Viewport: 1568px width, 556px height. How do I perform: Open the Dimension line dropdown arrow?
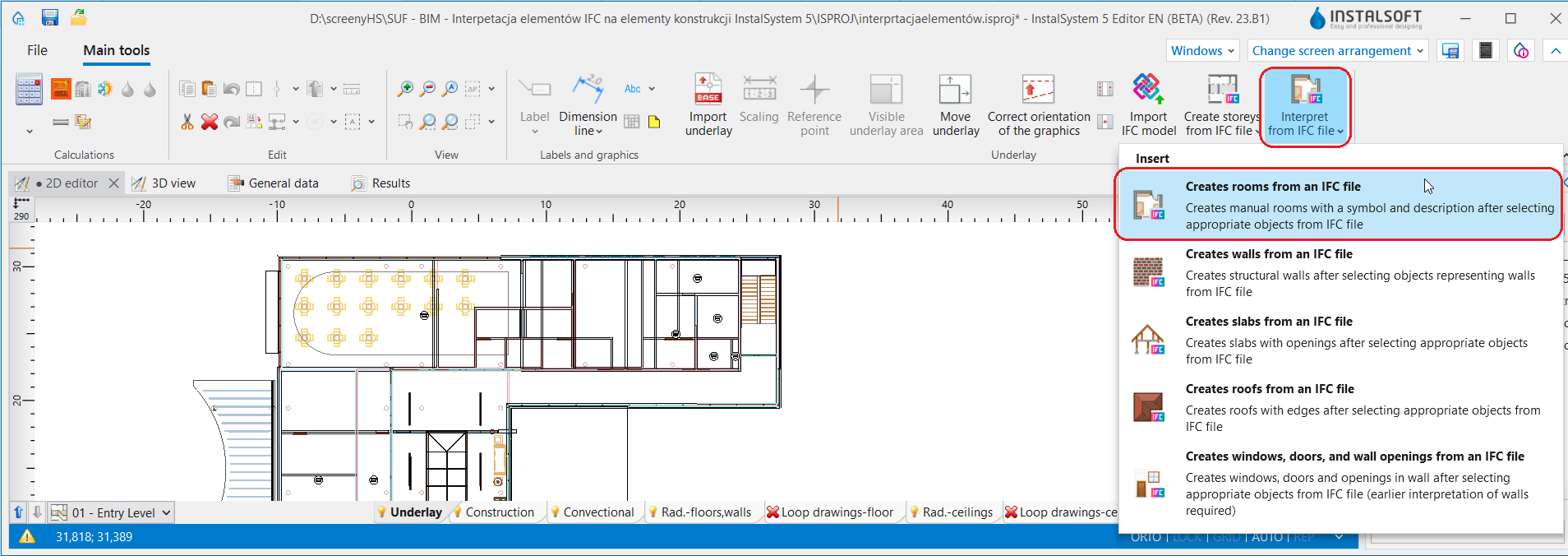[599, 132]
